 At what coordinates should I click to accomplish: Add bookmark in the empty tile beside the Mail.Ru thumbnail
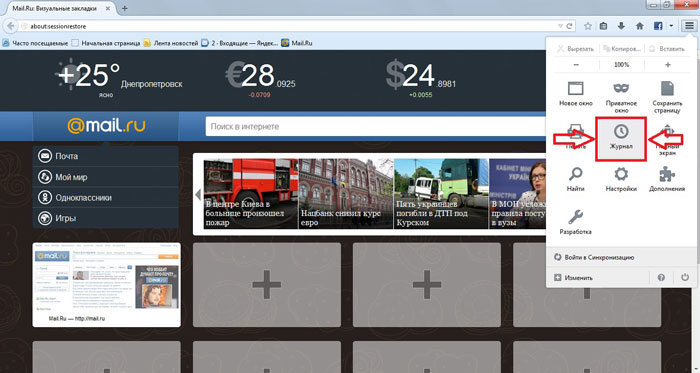coord(267,285)
